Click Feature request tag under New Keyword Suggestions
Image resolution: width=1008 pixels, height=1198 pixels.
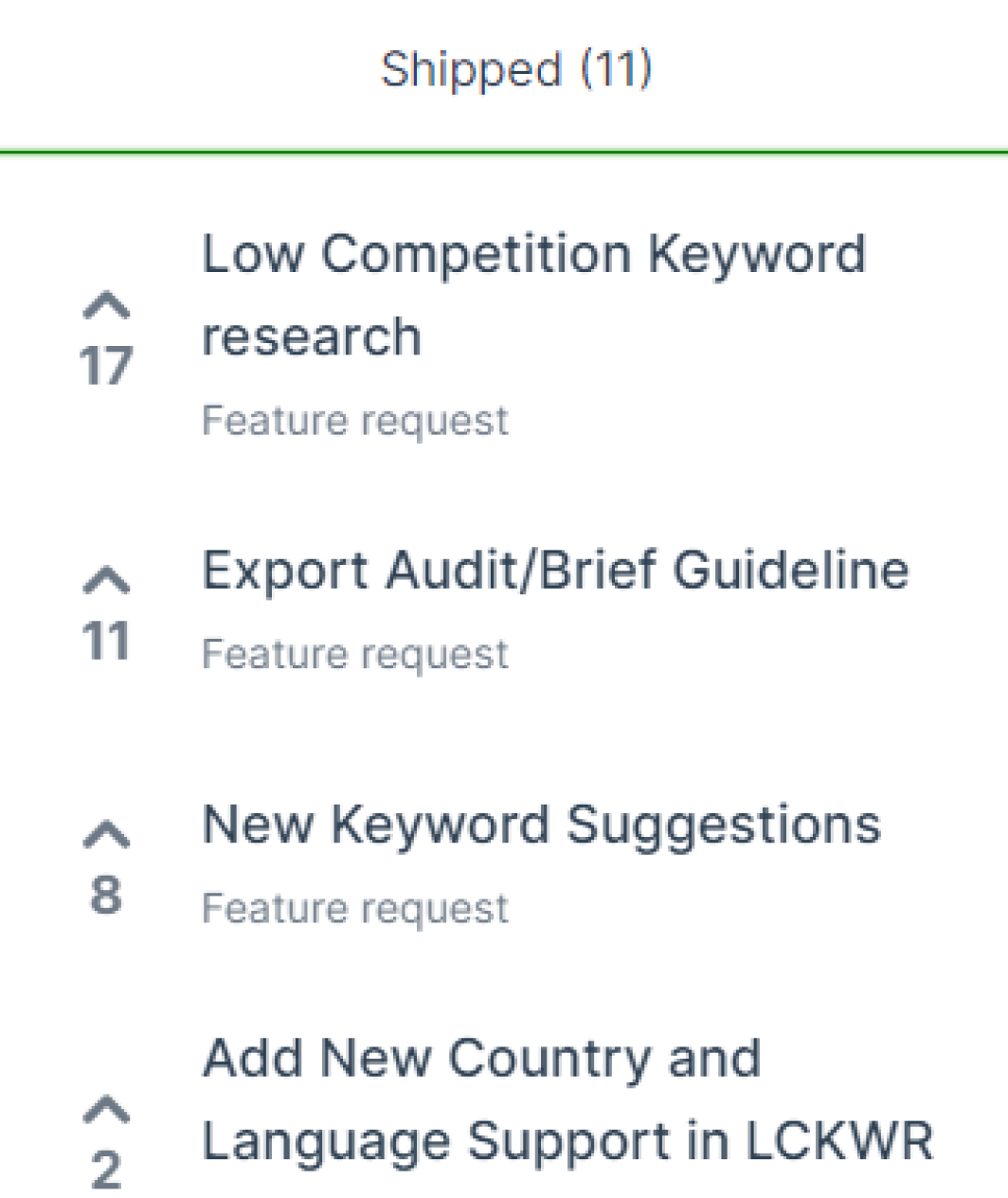(x=355, y=909)
